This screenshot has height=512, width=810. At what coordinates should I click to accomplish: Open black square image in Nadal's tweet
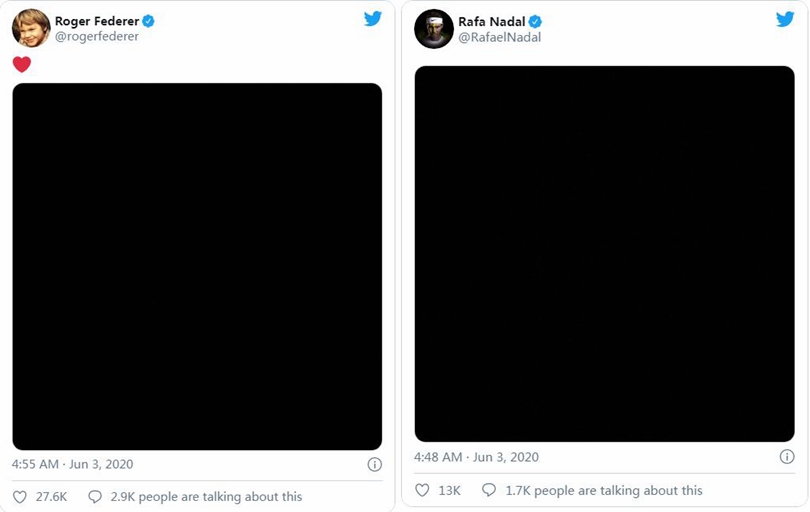pyautogui.click(x=604, y=254)
